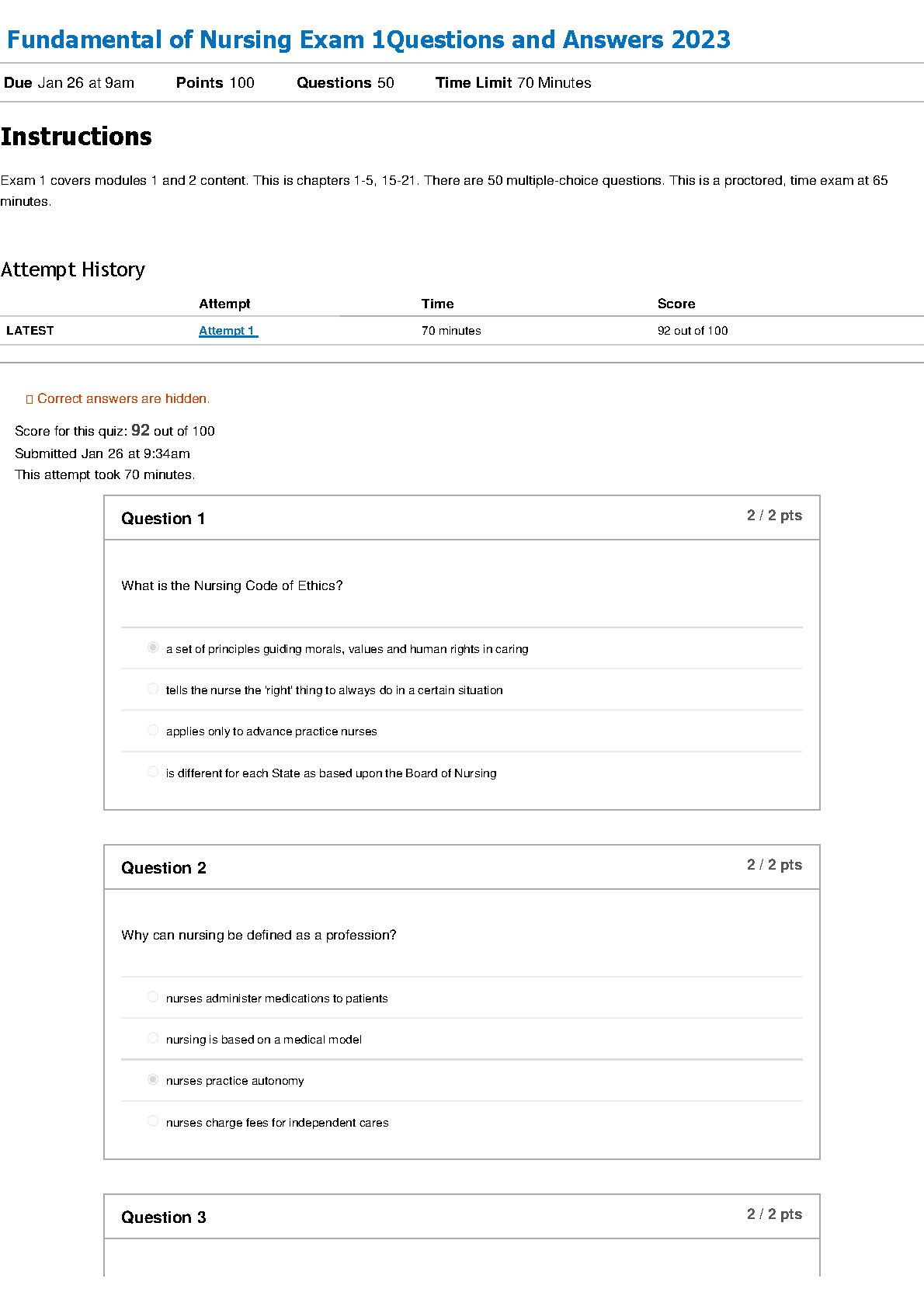Choose 'nursing is based on a medical model'
This screenshot has width=924, height=1306.
click(153, 1038)
